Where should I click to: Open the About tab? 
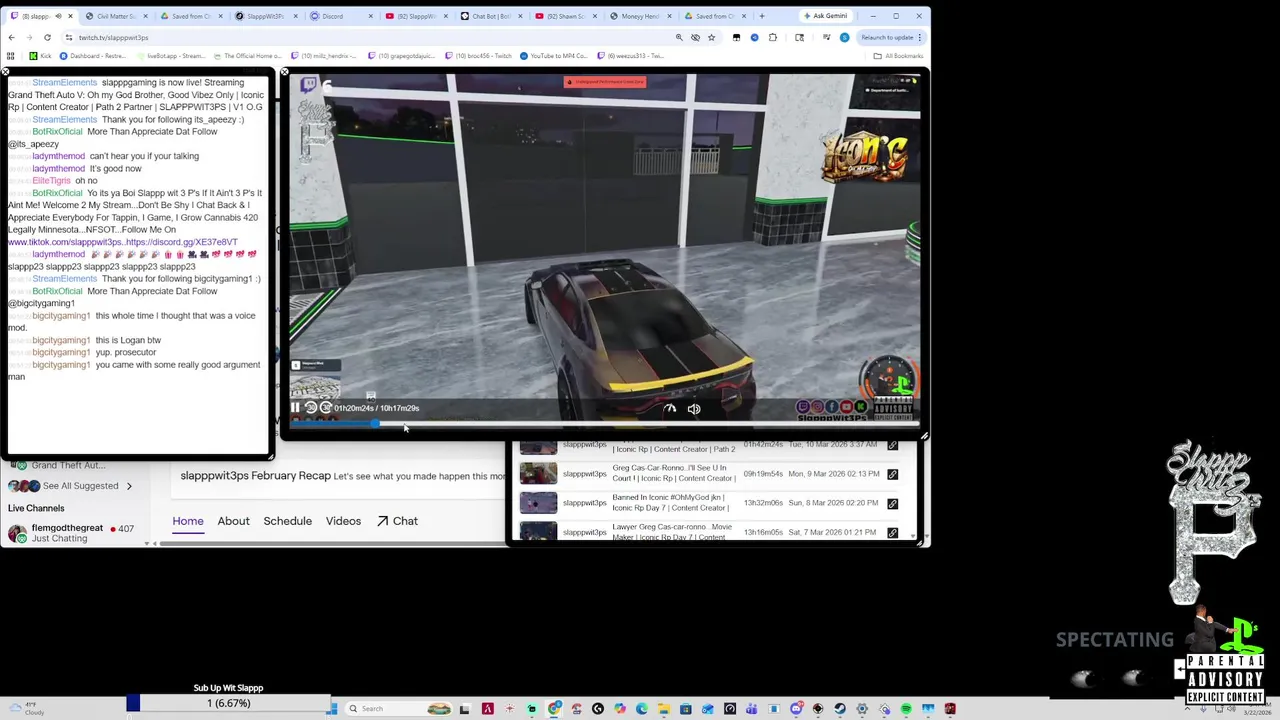(x=233, y=521)
